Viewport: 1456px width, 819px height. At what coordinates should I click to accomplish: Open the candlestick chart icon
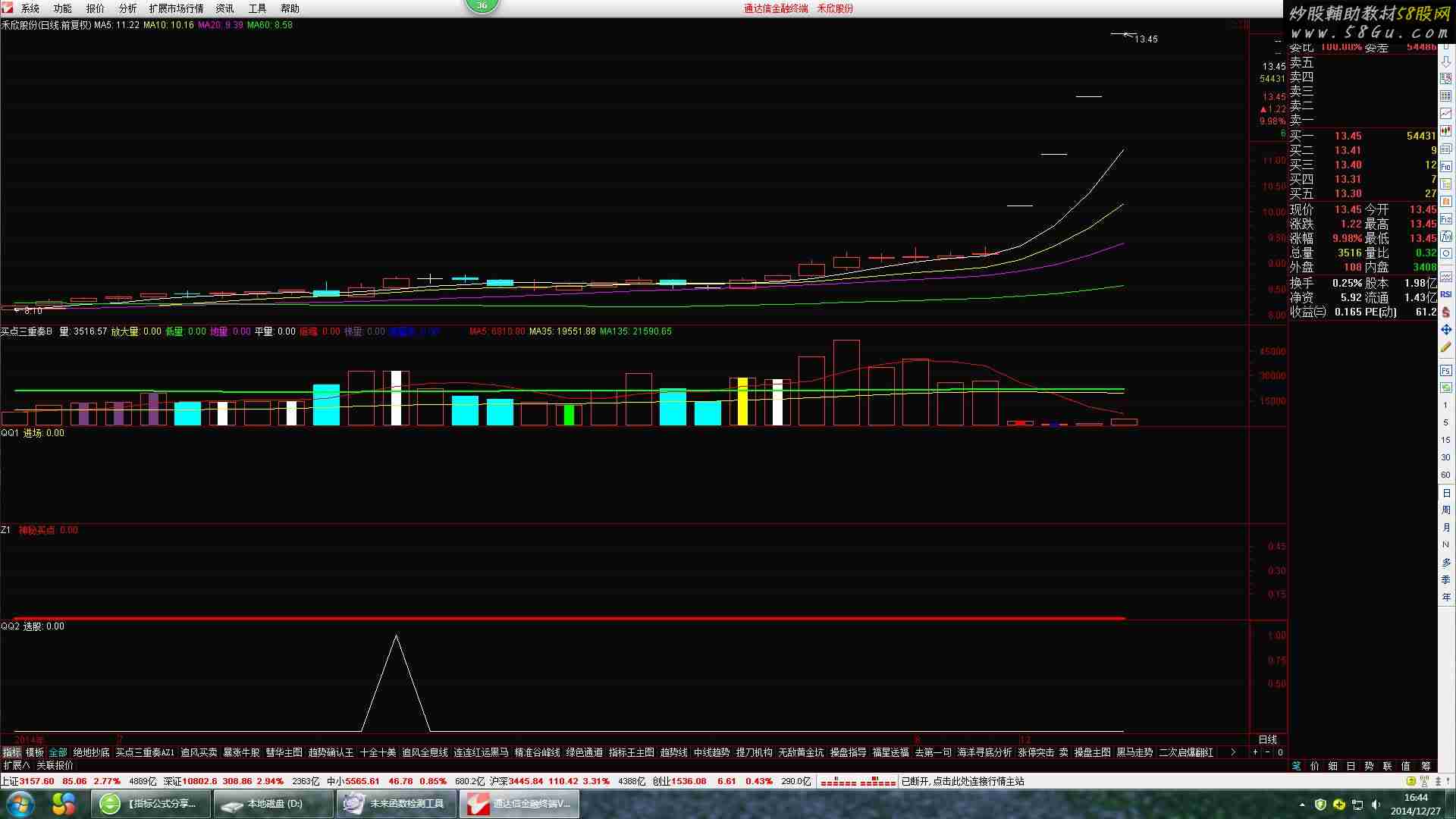point(1446,131)
